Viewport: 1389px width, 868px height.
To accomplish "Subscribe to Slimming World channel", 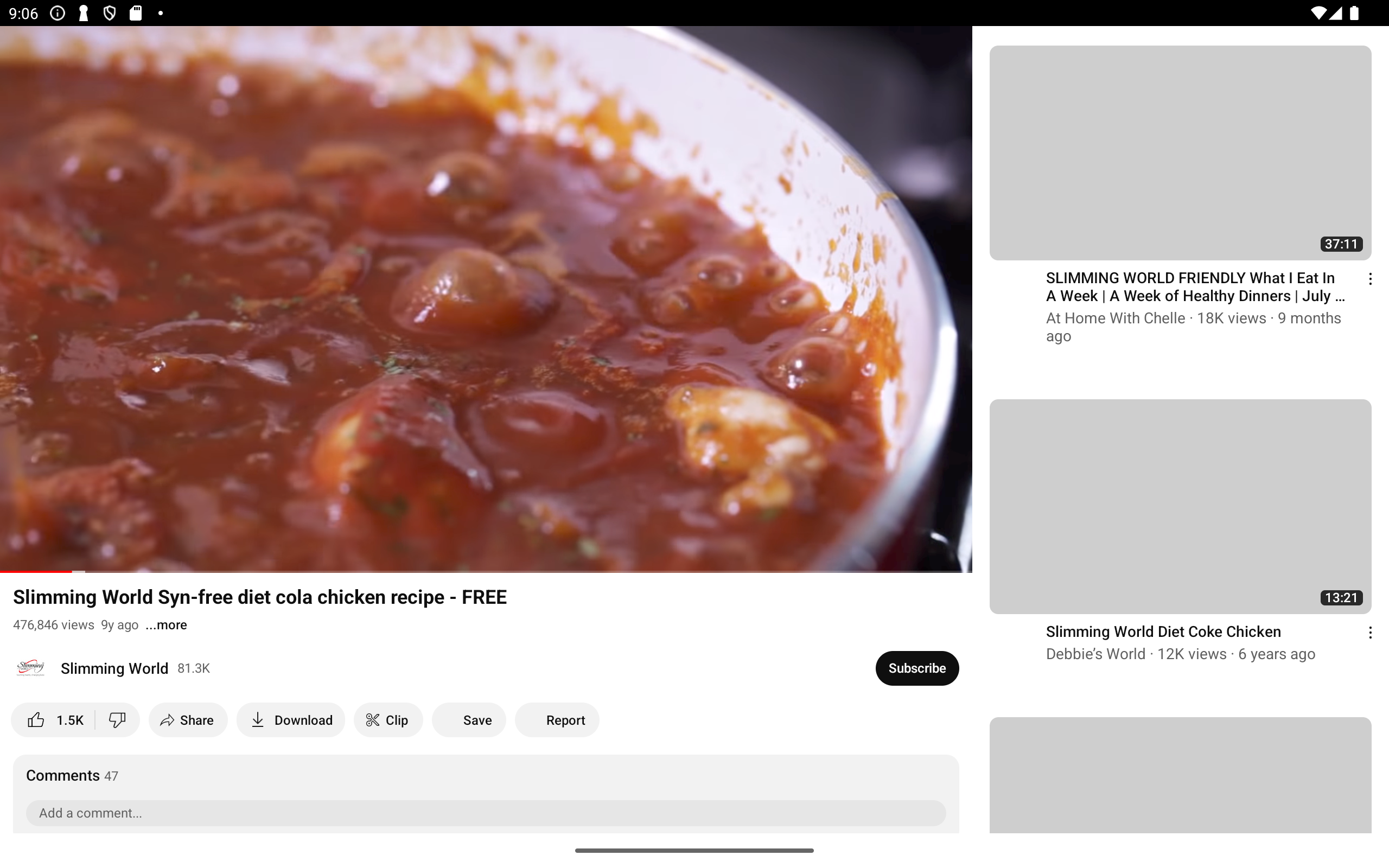I will pos(916,668).
